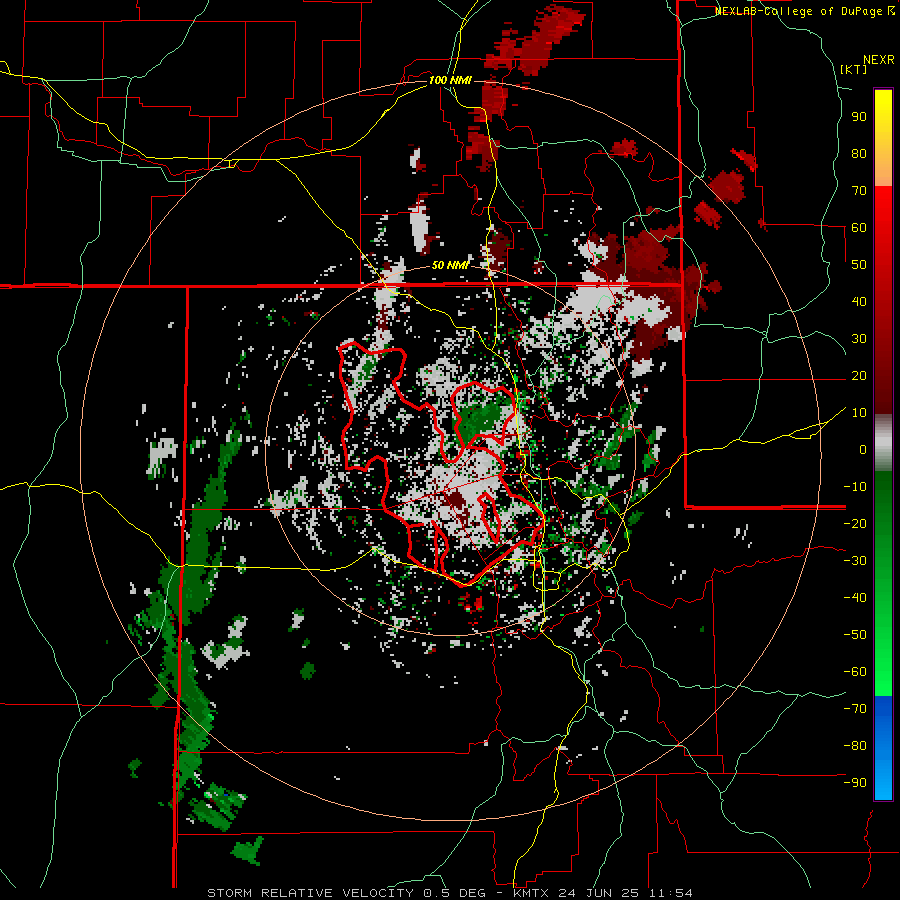Screen dimensions: 900x900
Task: Click the STORM RELATIVE VELOCITY caption text
Action: coord(310,893)
